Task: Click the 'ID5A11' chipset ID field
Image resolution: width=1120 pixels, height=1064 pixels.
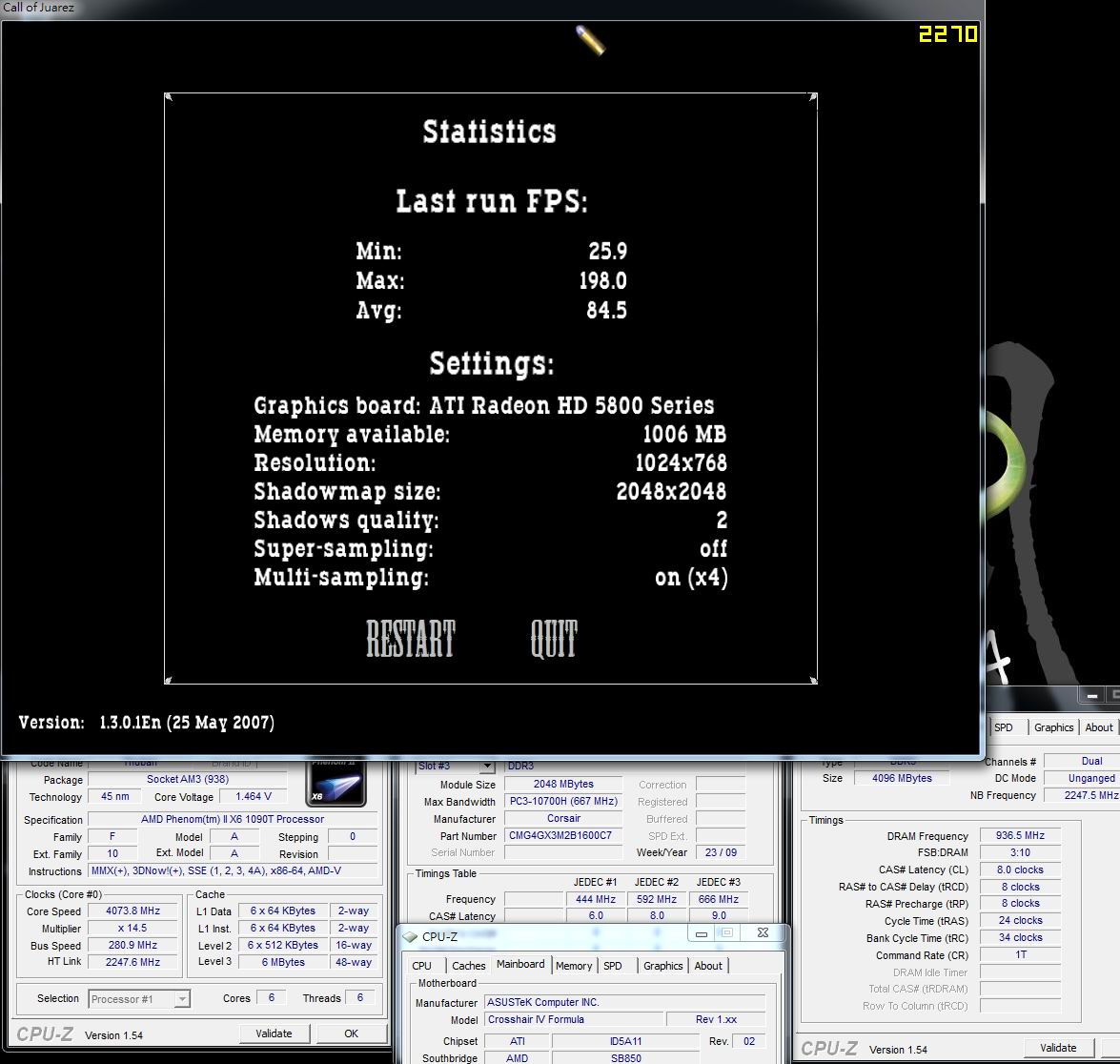Action: point(625,1041)
